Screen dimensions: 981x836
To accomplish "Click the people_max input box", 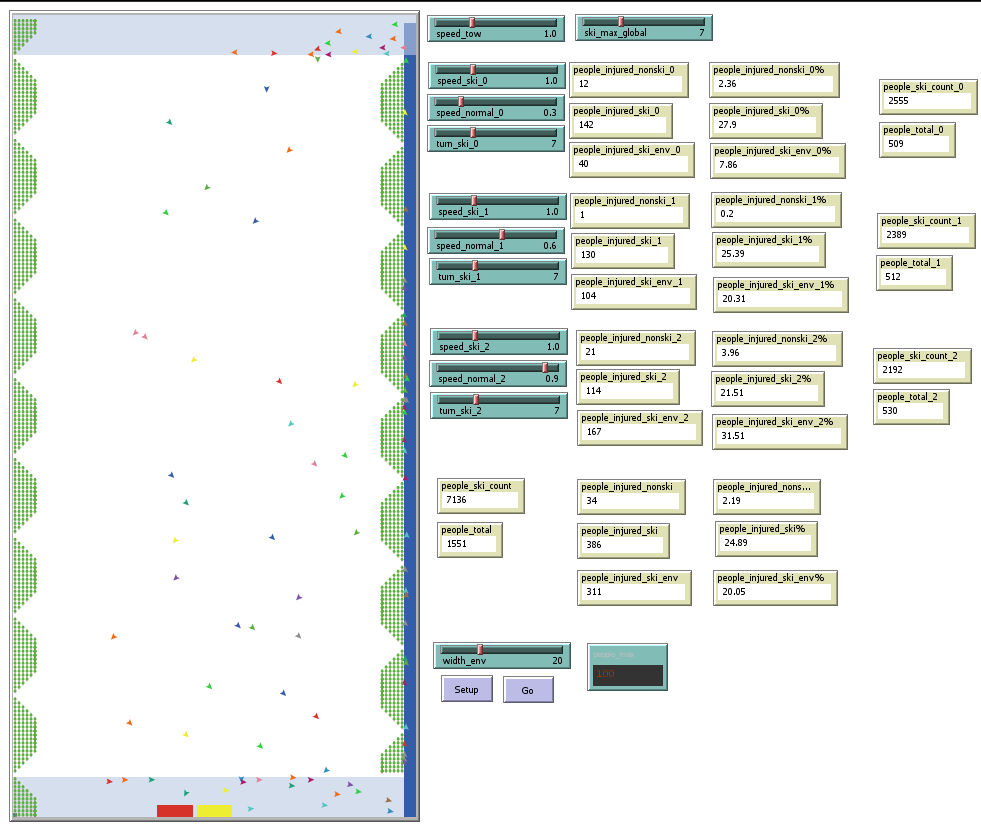I will click(x=627, y=675).
